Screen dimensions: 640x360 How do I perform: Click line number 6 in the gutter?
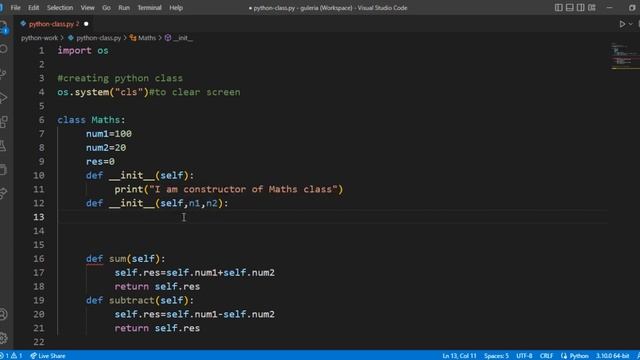click(x=42, y=120)
